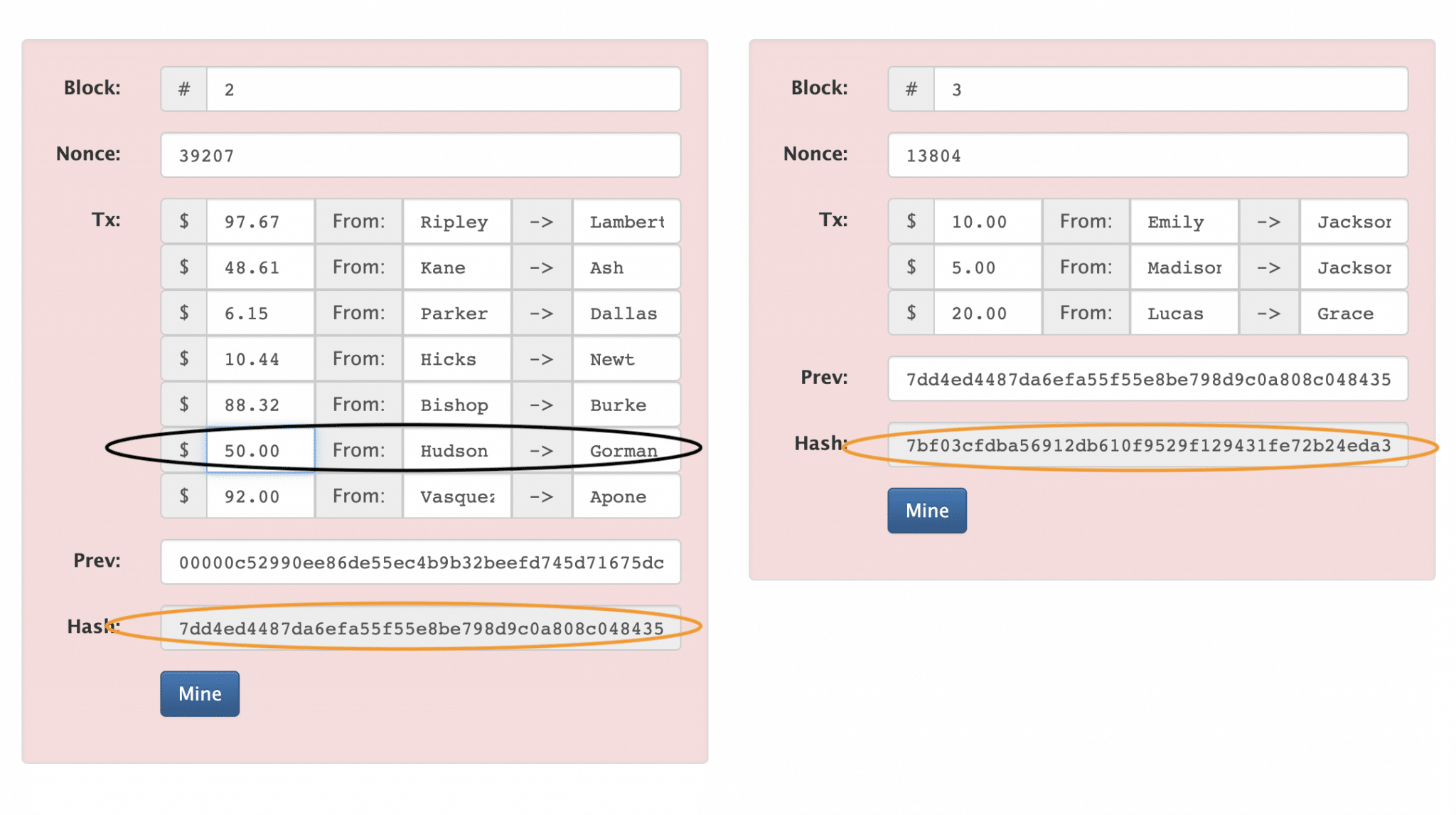The image size is (1456, 815).
Task: Click Block 3 number input field
Action: point(1169,89)
